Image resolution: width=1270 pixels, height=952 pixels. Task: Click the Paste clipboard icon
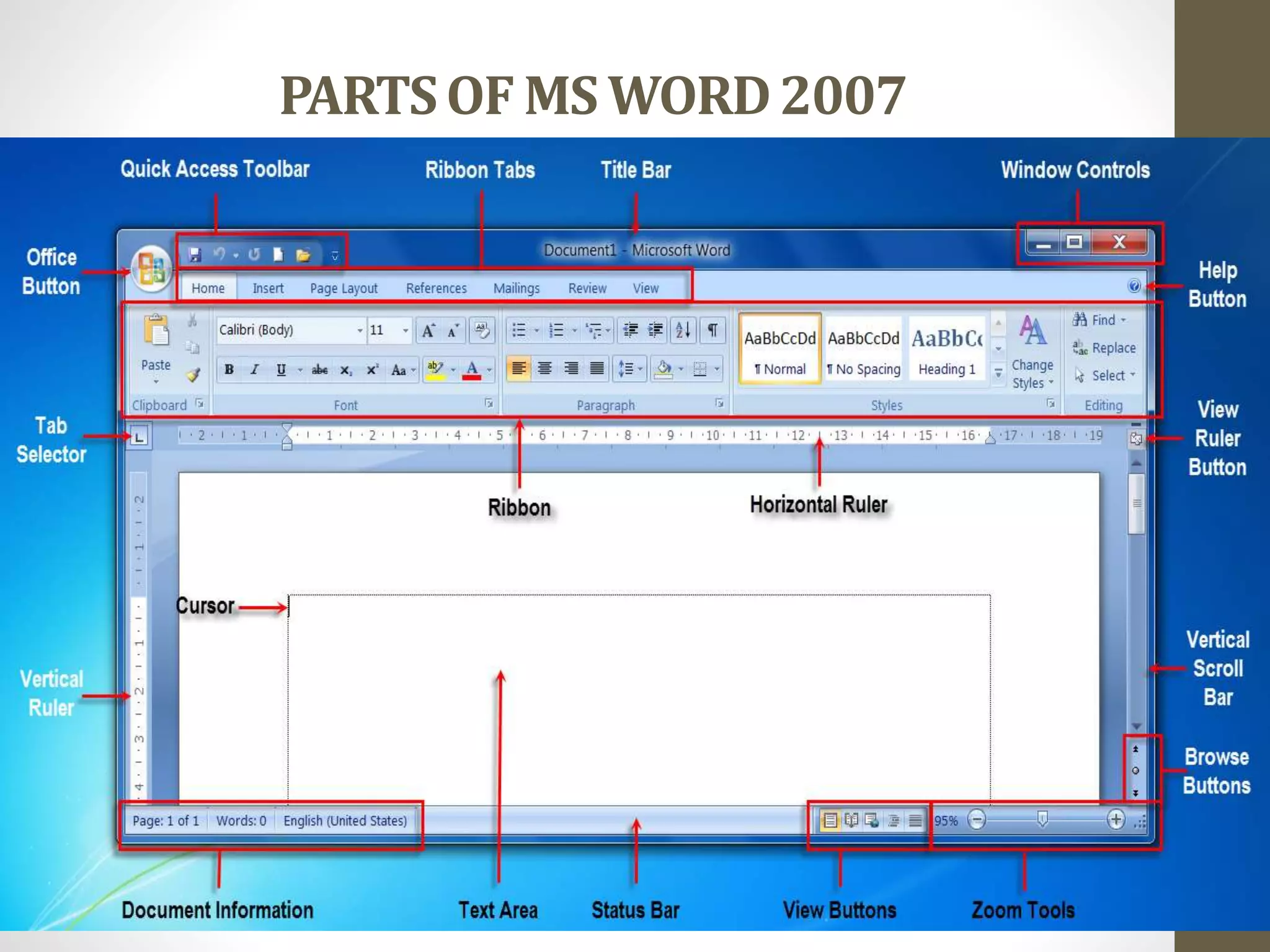tap(156, 330)
